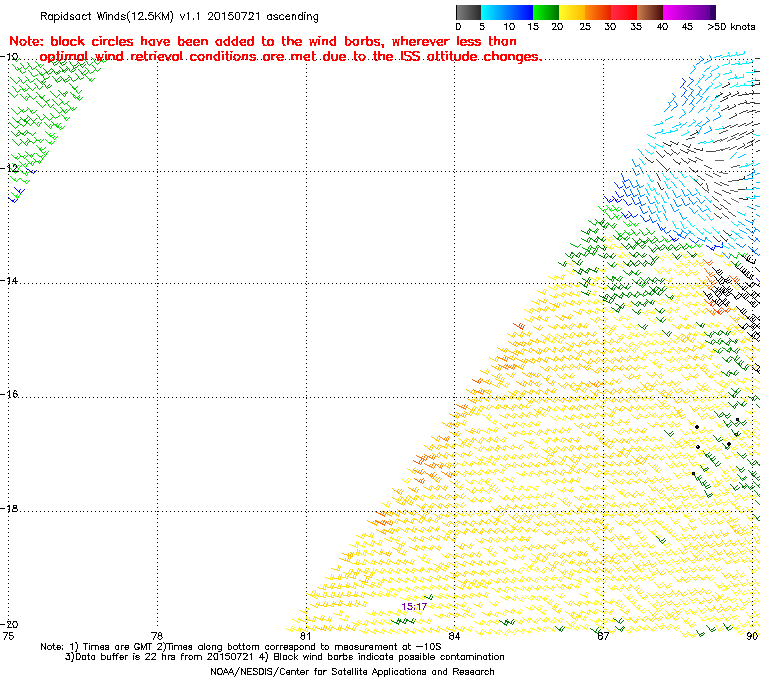Select the green 15–20 knots legend color
Image resolution: width=760 pixels, height=688 pixels.
pos(546,13)
